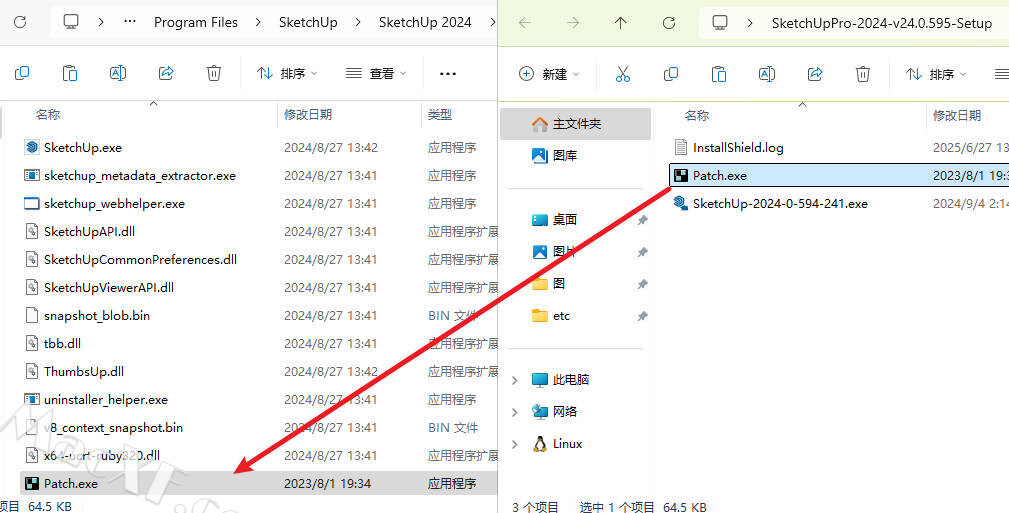Select sketchup_webhelper.exe file

click(114, 203)
